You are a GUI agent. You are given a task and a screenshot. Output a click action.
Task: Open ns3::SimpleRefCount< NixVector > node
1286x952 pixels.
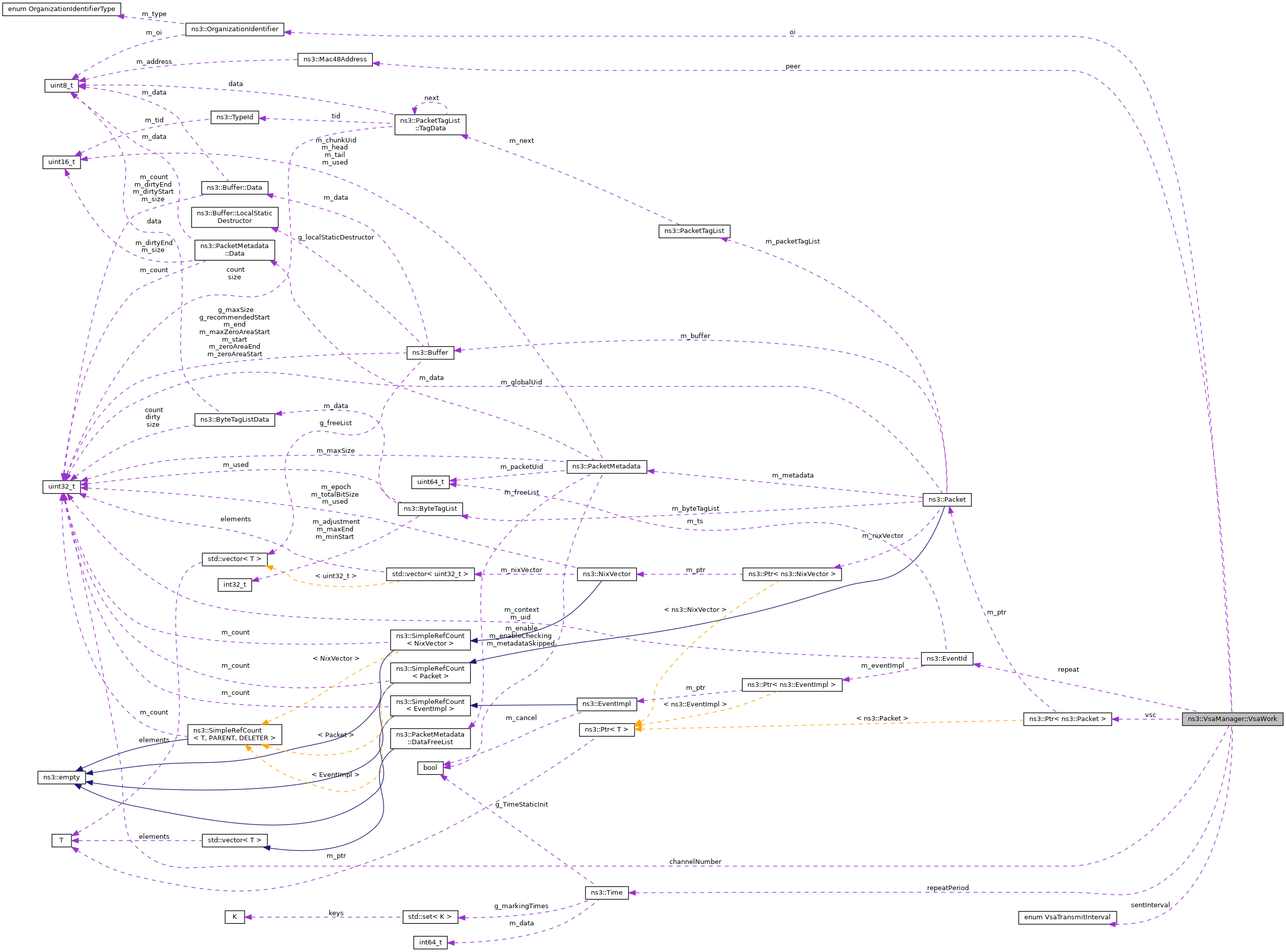click(x=430, y=640)
